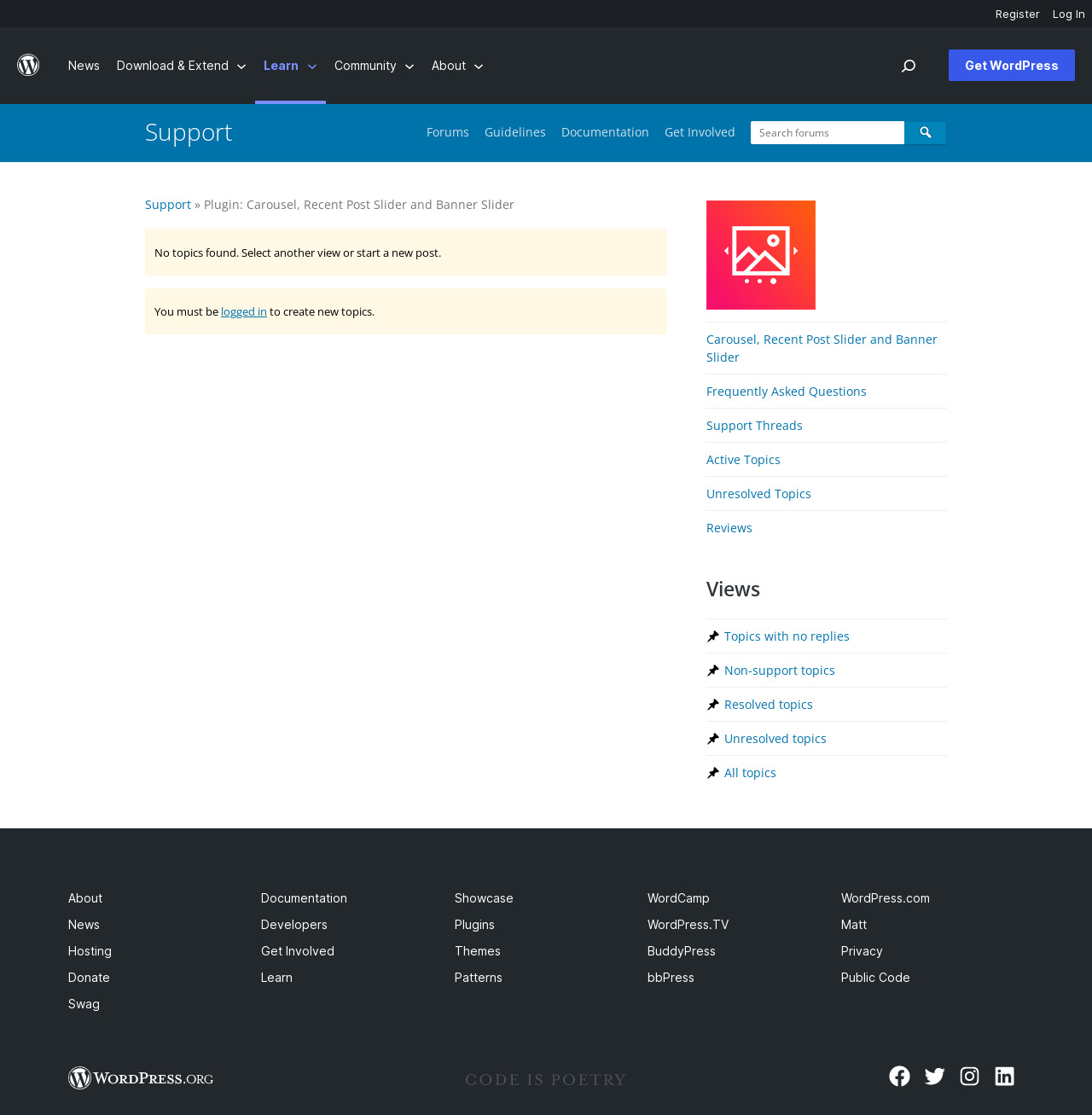Image resolution: width=1092 pixels, height=1115 pixels.
Task: Open footer Donate link
Action: point(89,978)
